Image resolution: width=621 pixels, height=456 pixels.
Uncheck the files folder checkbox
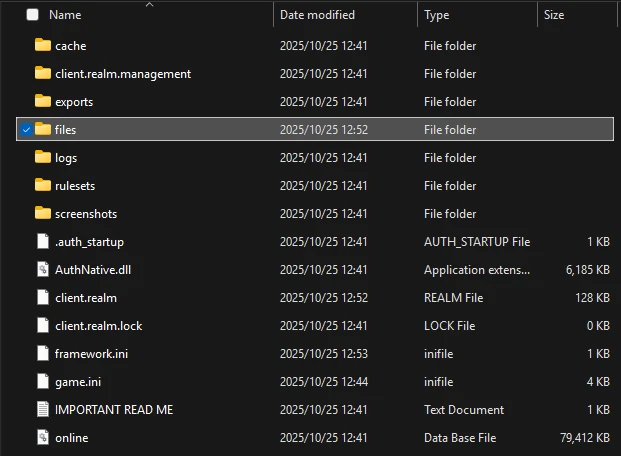click(25, 129)
